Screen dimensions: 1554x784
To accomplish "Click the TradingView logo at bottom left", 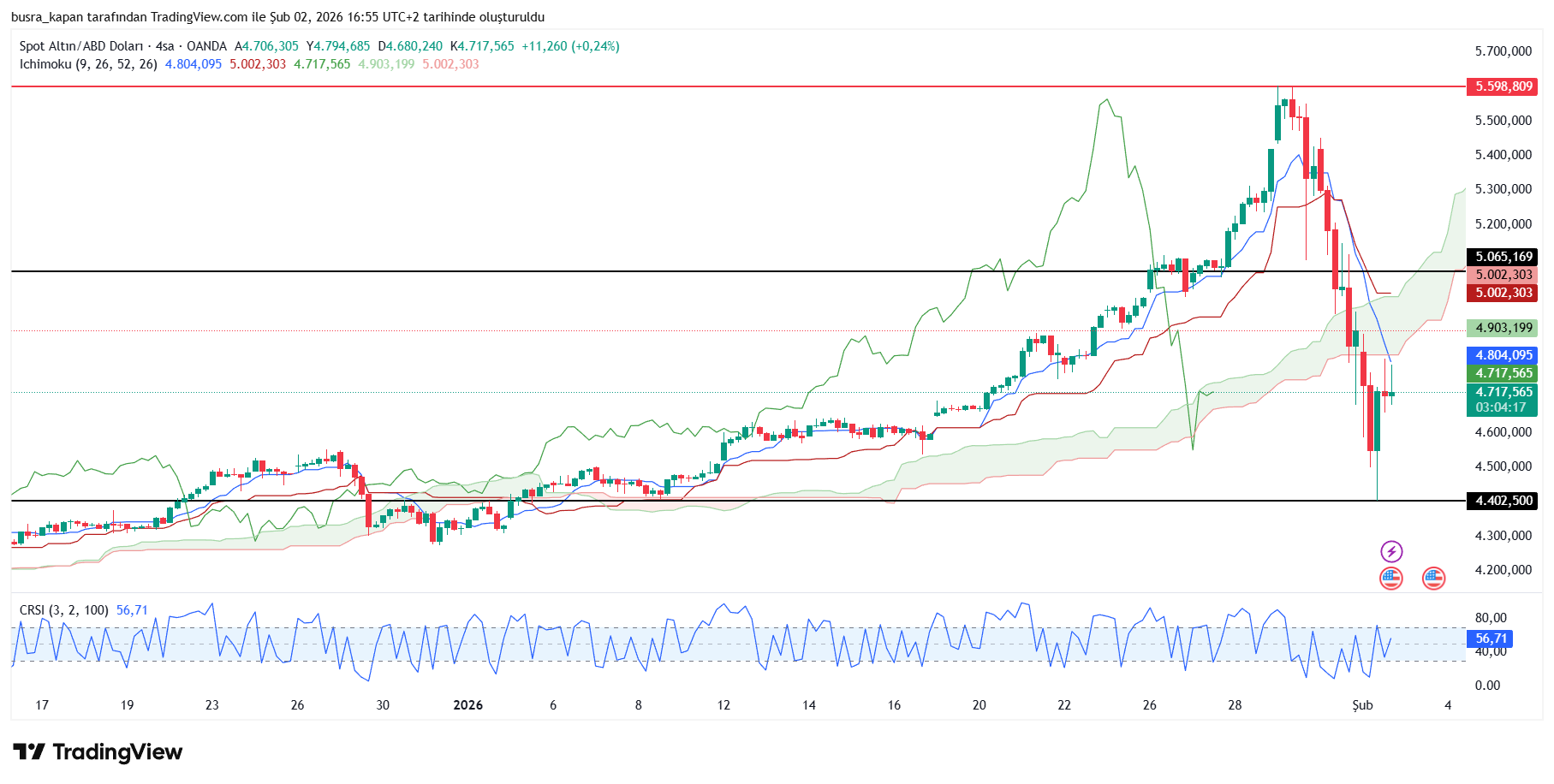I will click(x=98, y=752).
